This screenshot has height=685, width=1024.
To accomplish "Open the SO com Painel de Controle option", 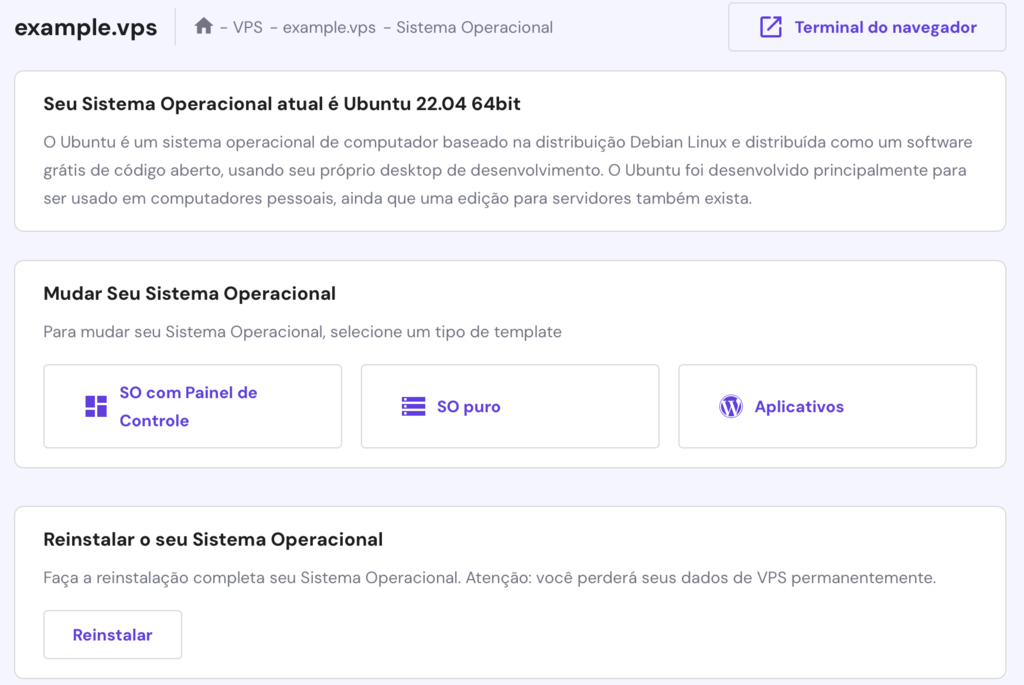I will pos(192,406).
